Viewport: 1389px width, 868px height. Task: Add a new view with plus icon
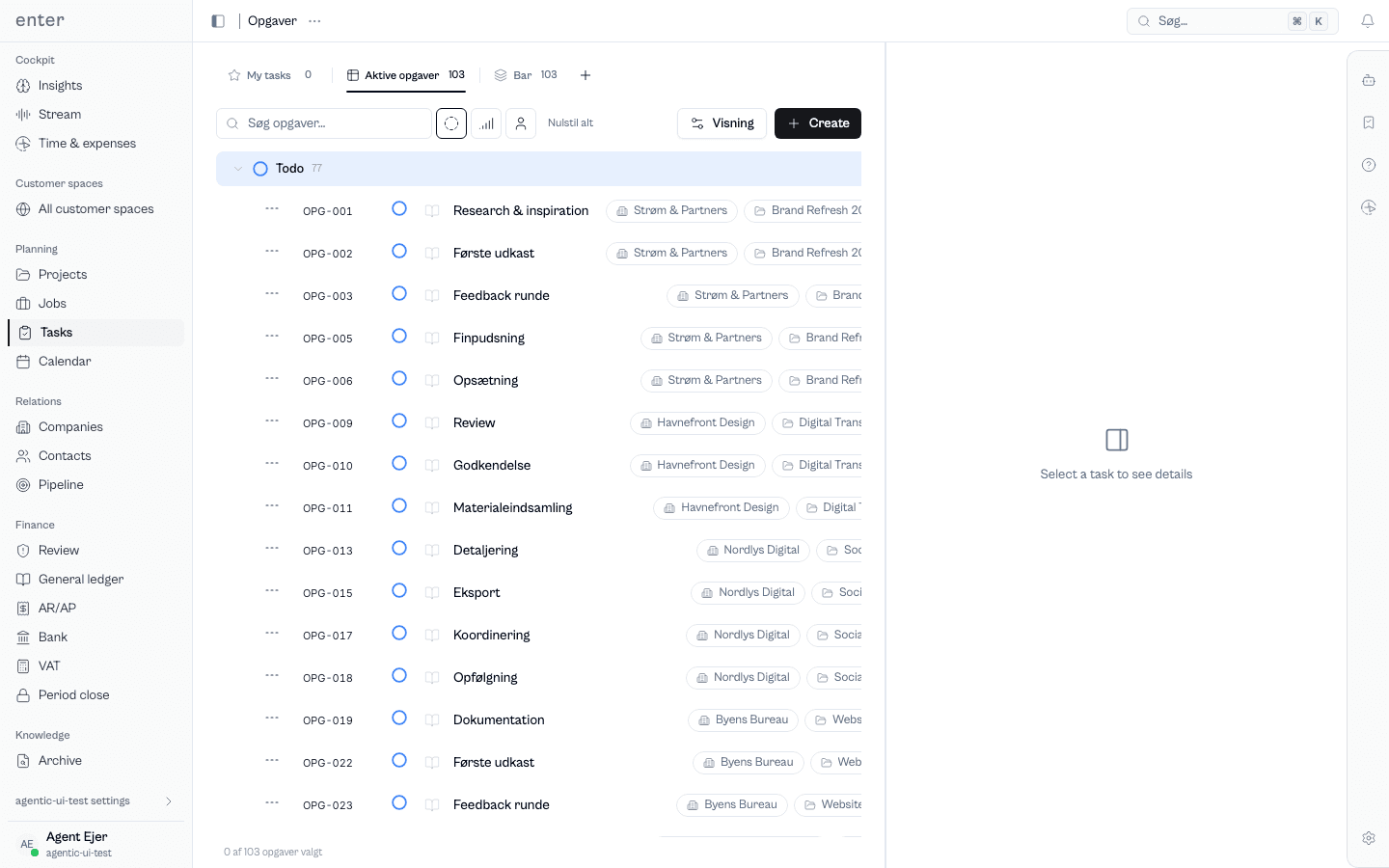click(586, 75)
